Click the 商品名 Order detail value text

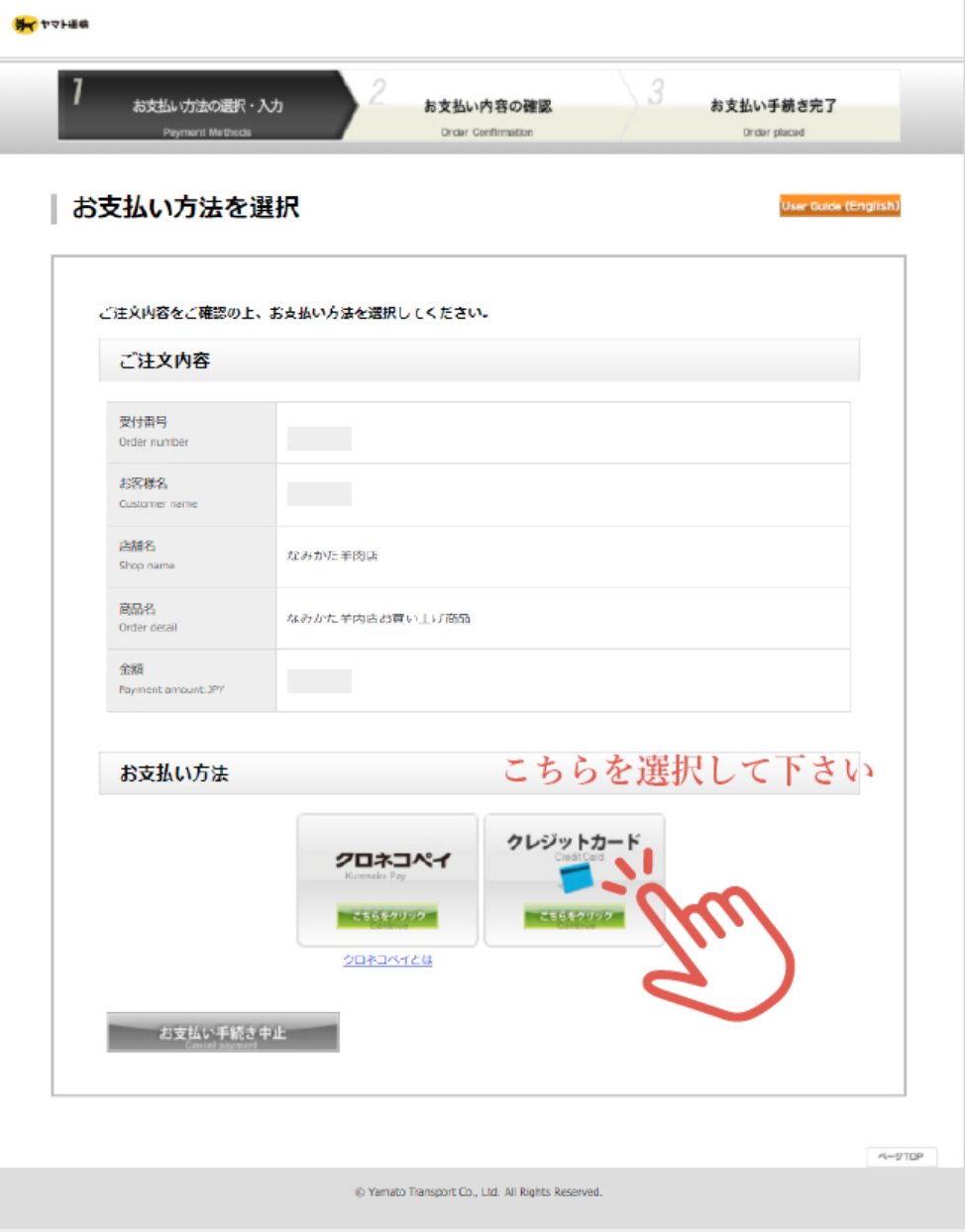coord(378,618)
